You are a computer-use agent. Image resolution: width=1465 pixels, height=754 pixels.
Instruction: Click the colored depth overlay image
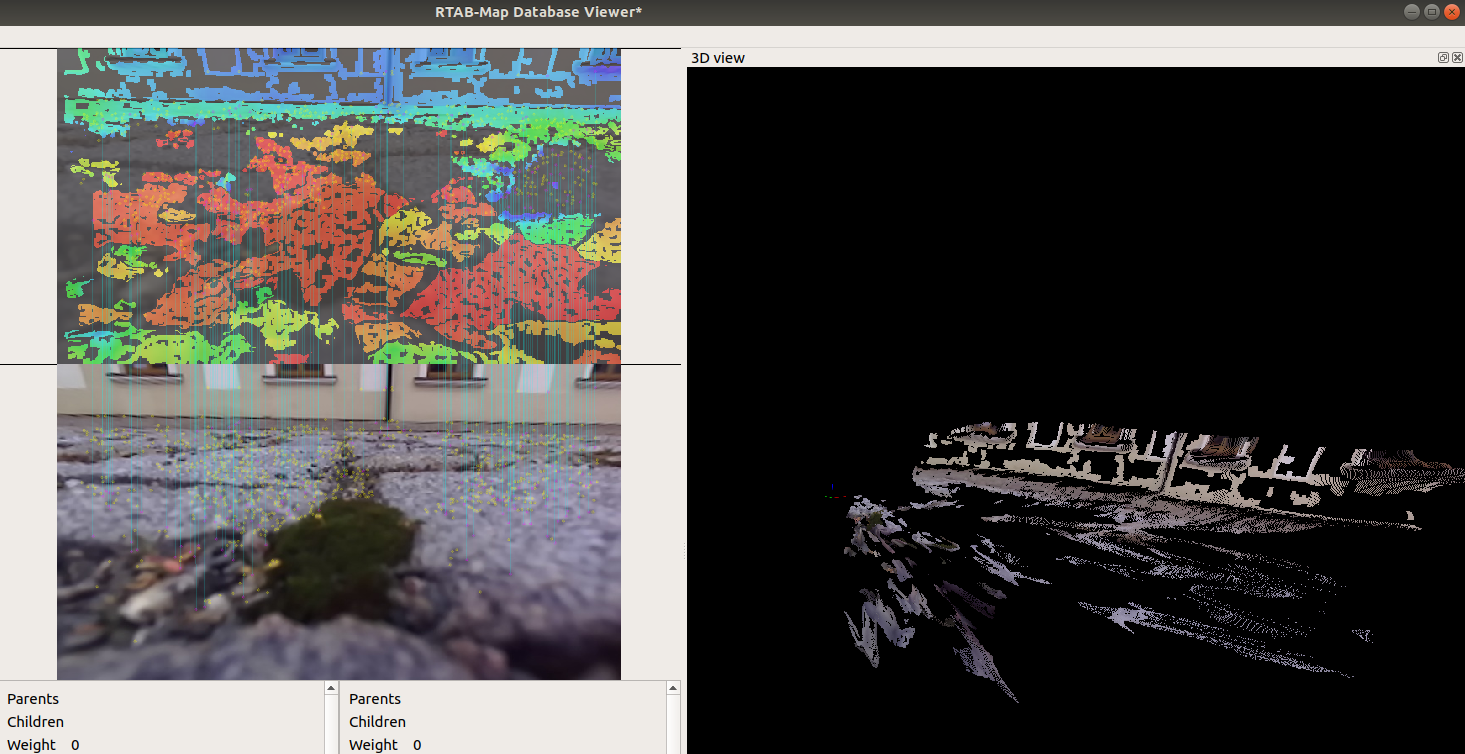tap(338, 206)
